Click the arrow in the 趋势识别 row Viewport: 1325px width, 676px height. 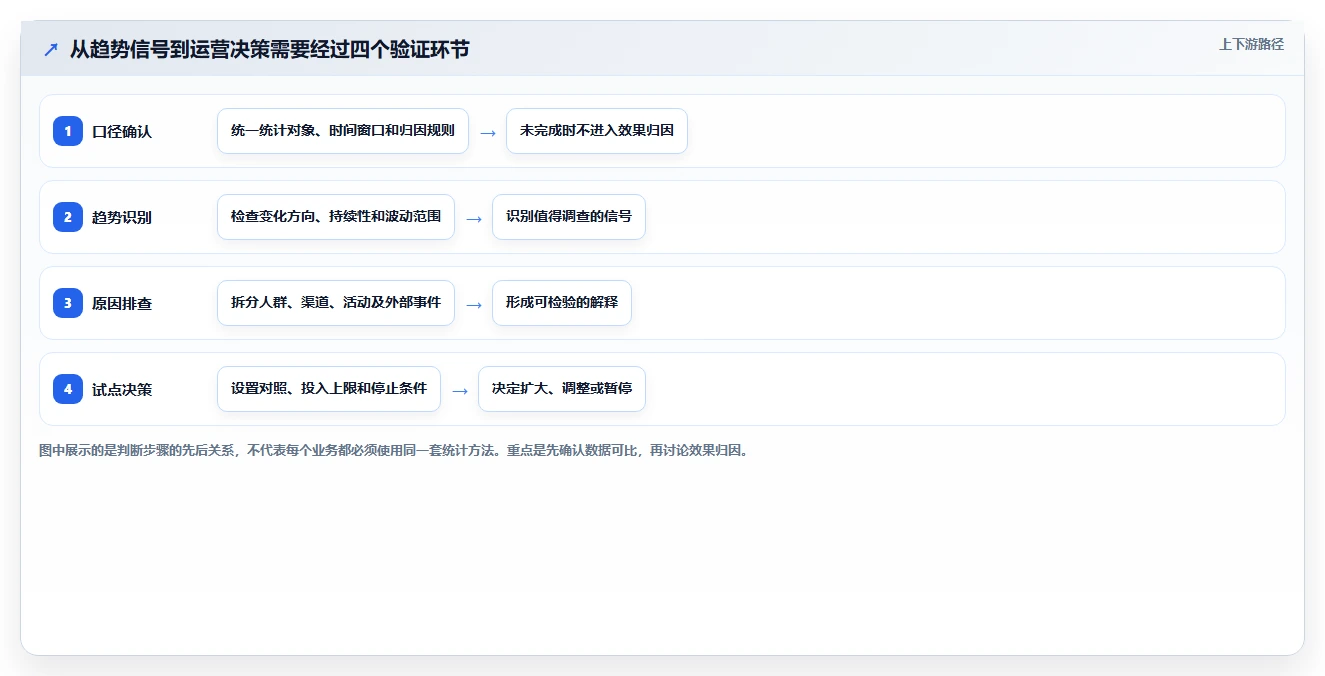point(474,218)
